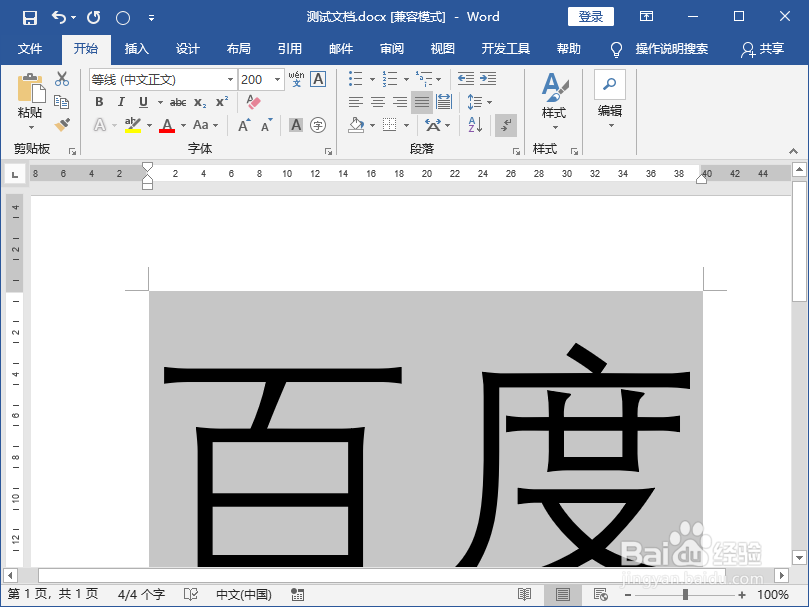Expand the bullets list dropdown arrow
Image resolution: width=809 pixels, height=607 pixels.
tap(372, 79)
